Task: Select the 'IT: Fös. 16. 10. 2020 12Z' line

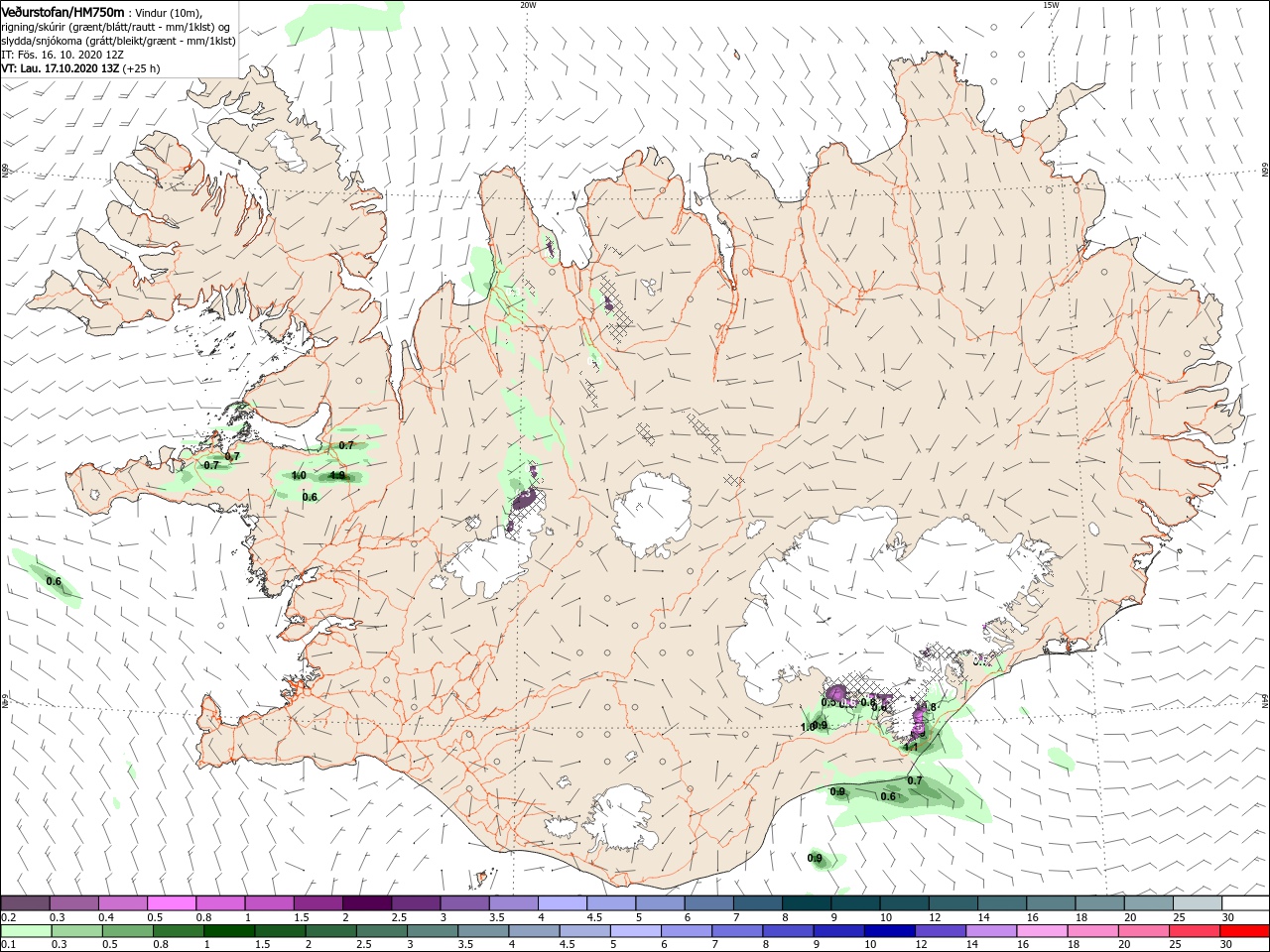Action: (x=63, y=55)
